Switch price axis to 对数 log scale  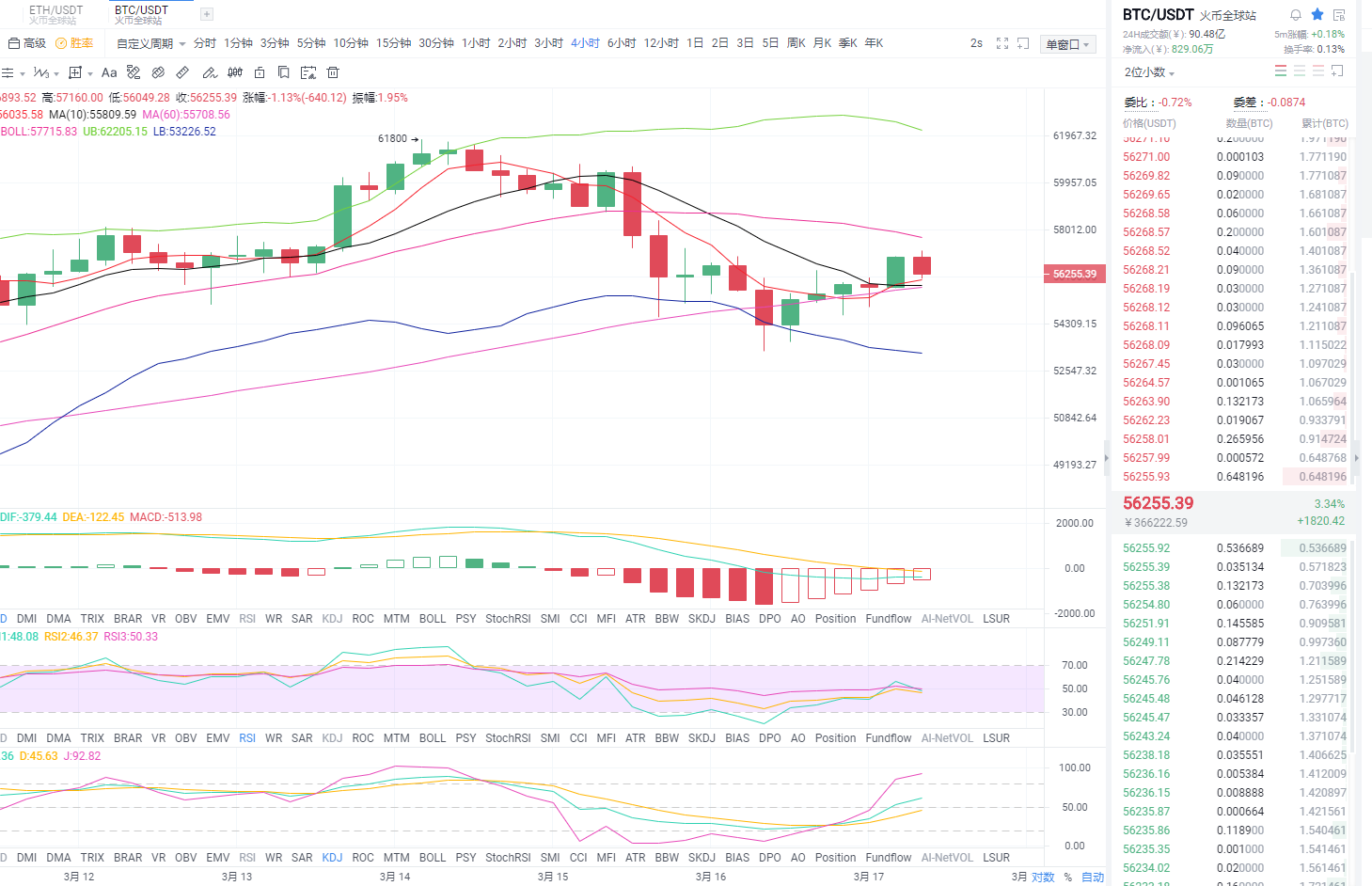tap(1043, 878)
